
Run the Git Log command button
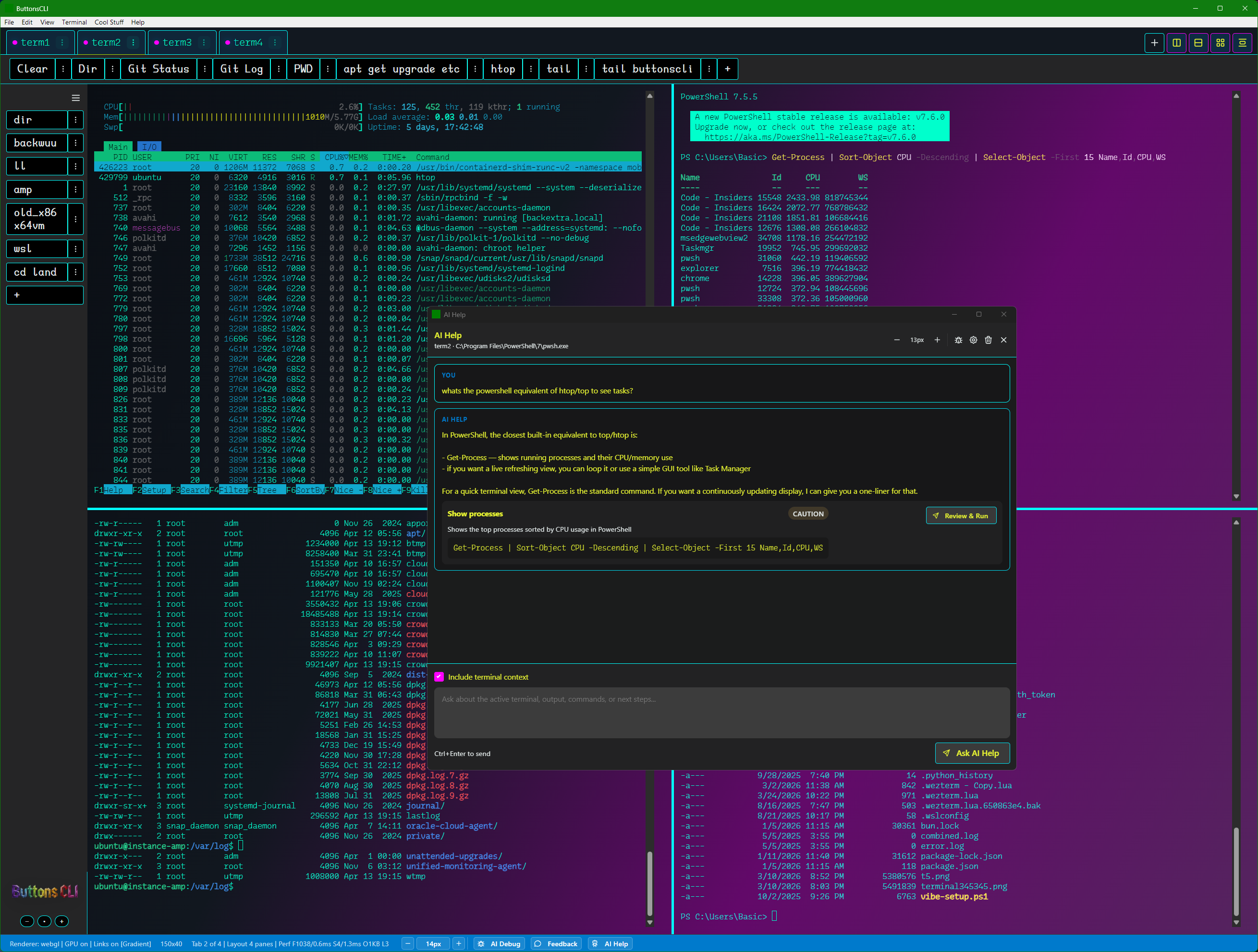point(242,69)
